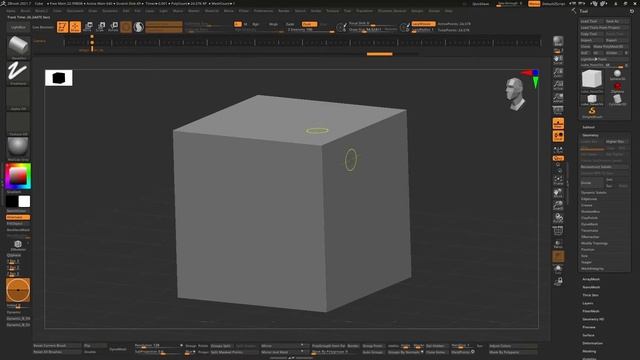640x360 pixels.
Task: Click the Actual size icon
Action: pos(558,85)
